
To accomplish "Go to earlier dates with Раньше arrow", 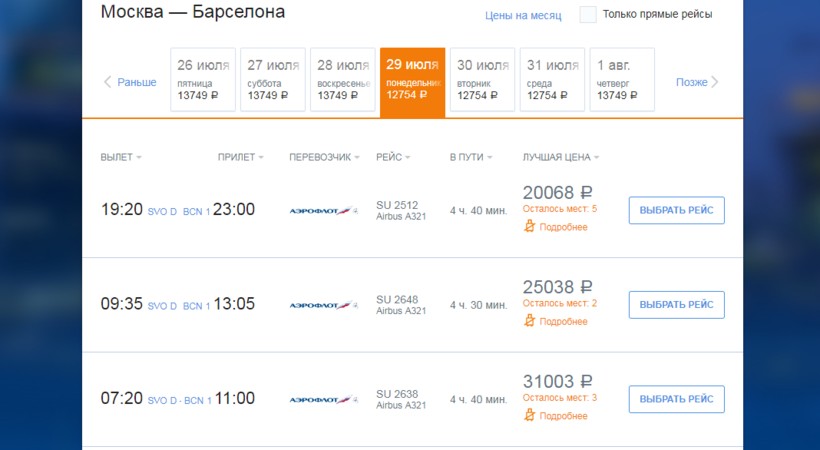I will click(x=130, y=82).
